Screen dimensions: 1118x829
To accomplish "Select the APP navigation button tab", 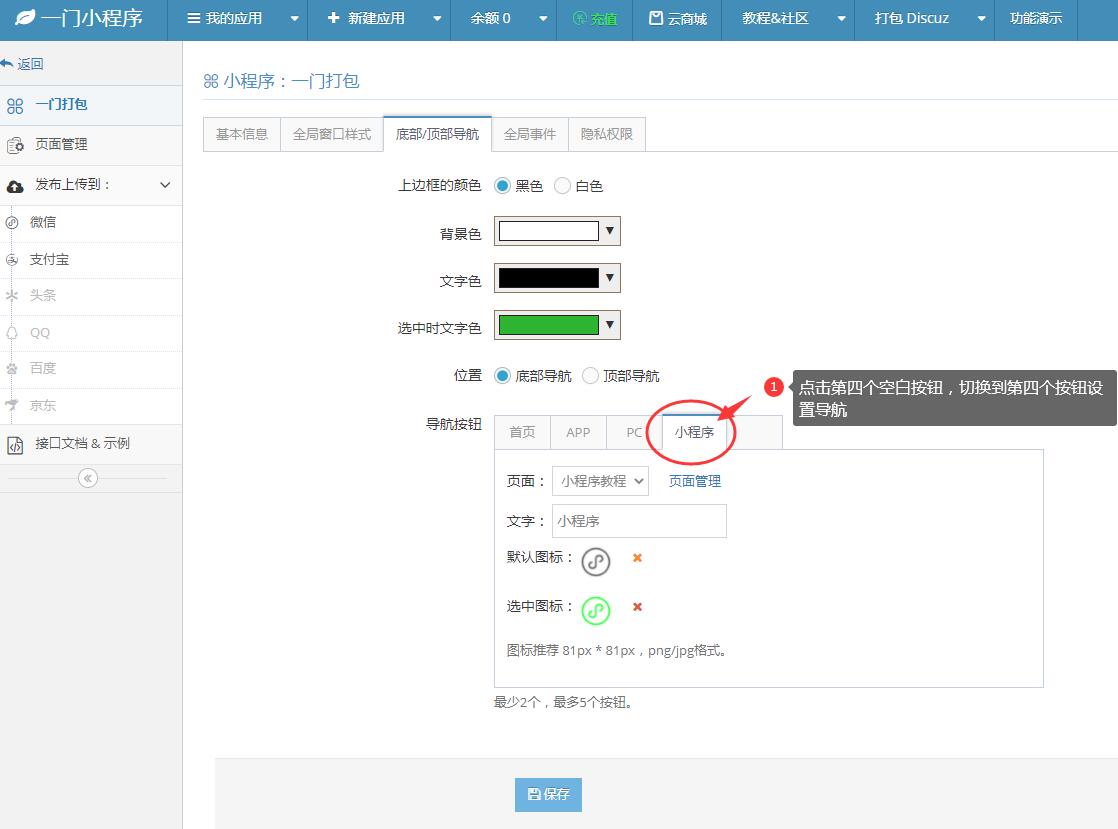I will point(578,432).
